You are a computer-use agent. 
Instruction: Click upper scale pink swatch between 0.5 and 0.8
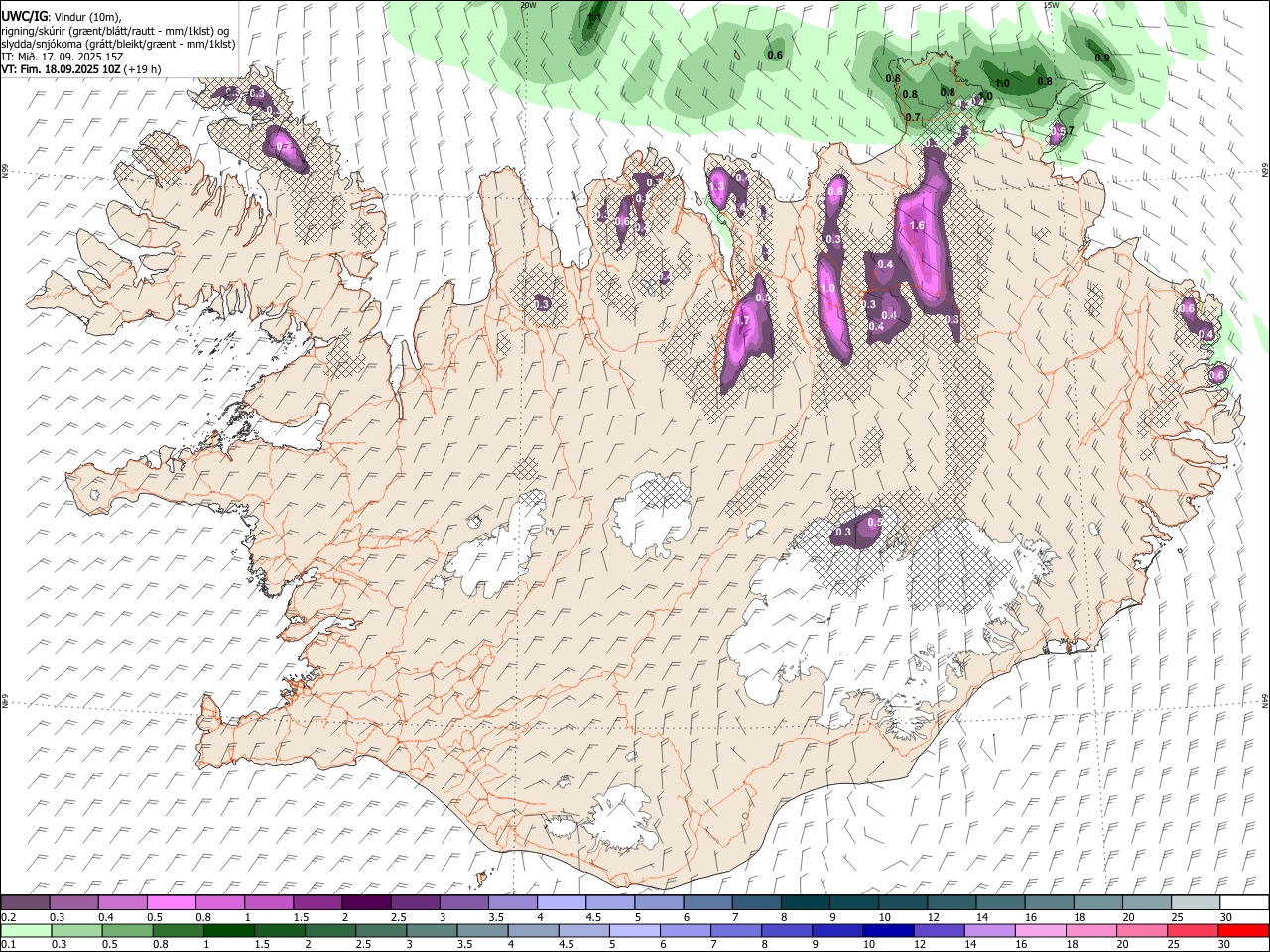pyautogui.click(x=171, y=903)
